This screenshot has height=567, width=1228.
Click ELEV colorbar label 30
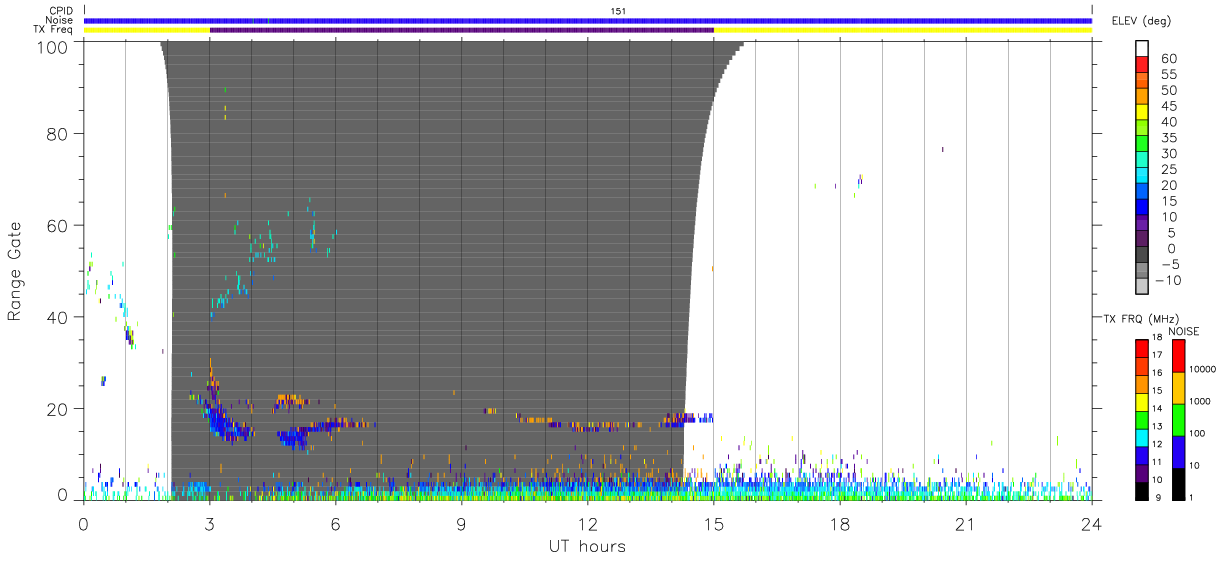coord(1169,153)
